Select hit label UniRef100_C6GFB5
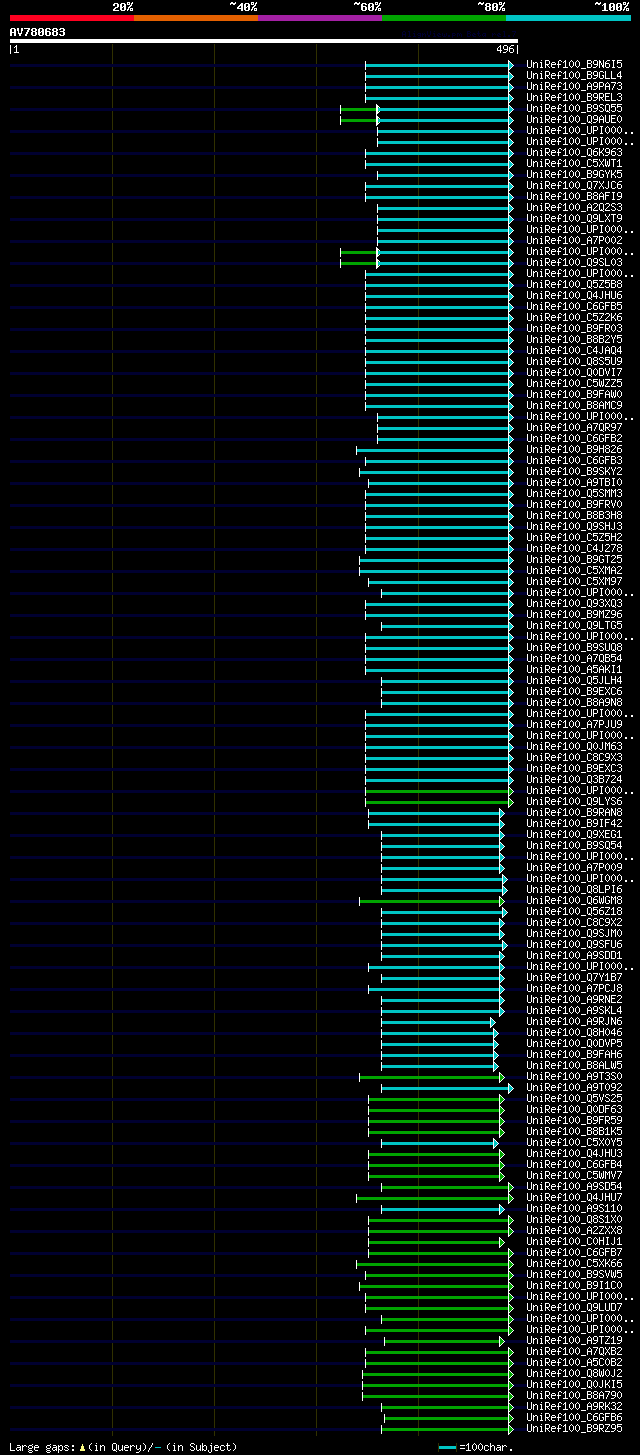640x1455 pixels. click(574, 306)
